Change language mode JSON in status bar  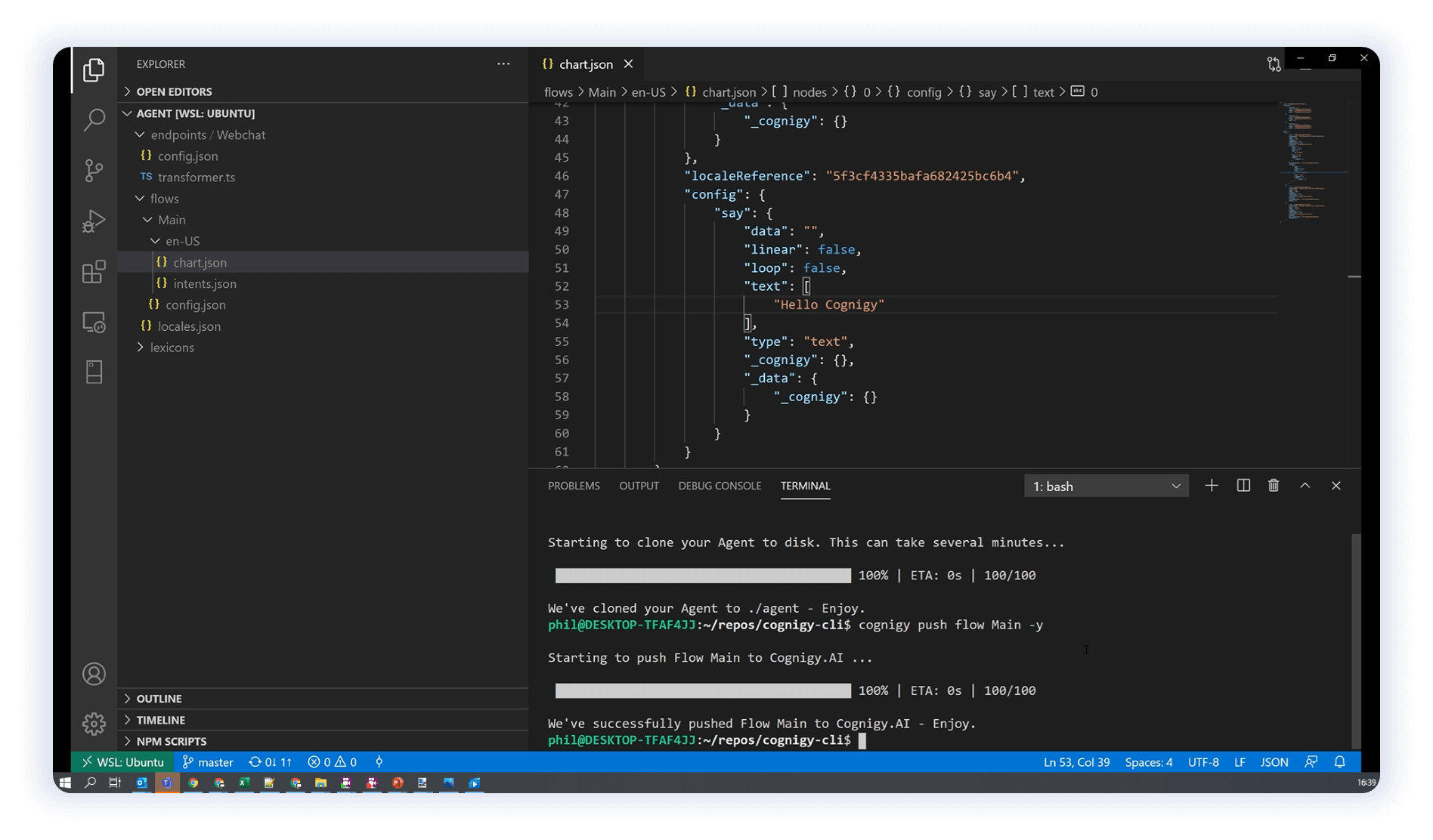[1274, 762]
